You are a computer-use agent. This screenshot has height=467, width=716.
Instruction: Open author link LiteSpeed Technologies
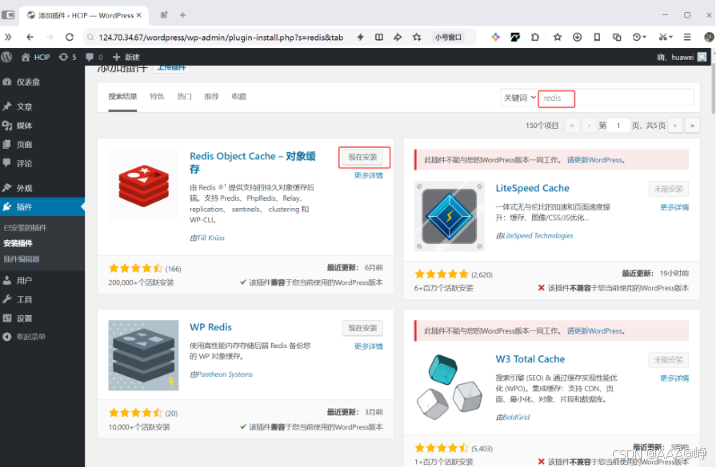point(538,236)
